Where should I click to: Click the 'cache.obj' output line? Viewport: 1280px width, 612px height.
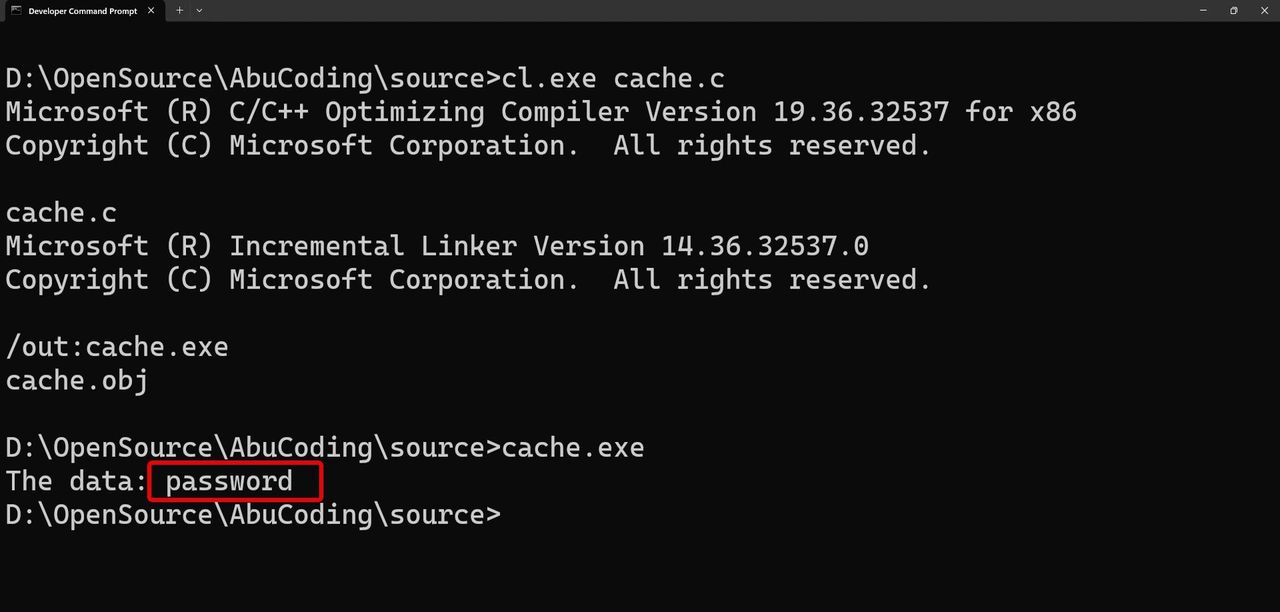pos(77,381)
